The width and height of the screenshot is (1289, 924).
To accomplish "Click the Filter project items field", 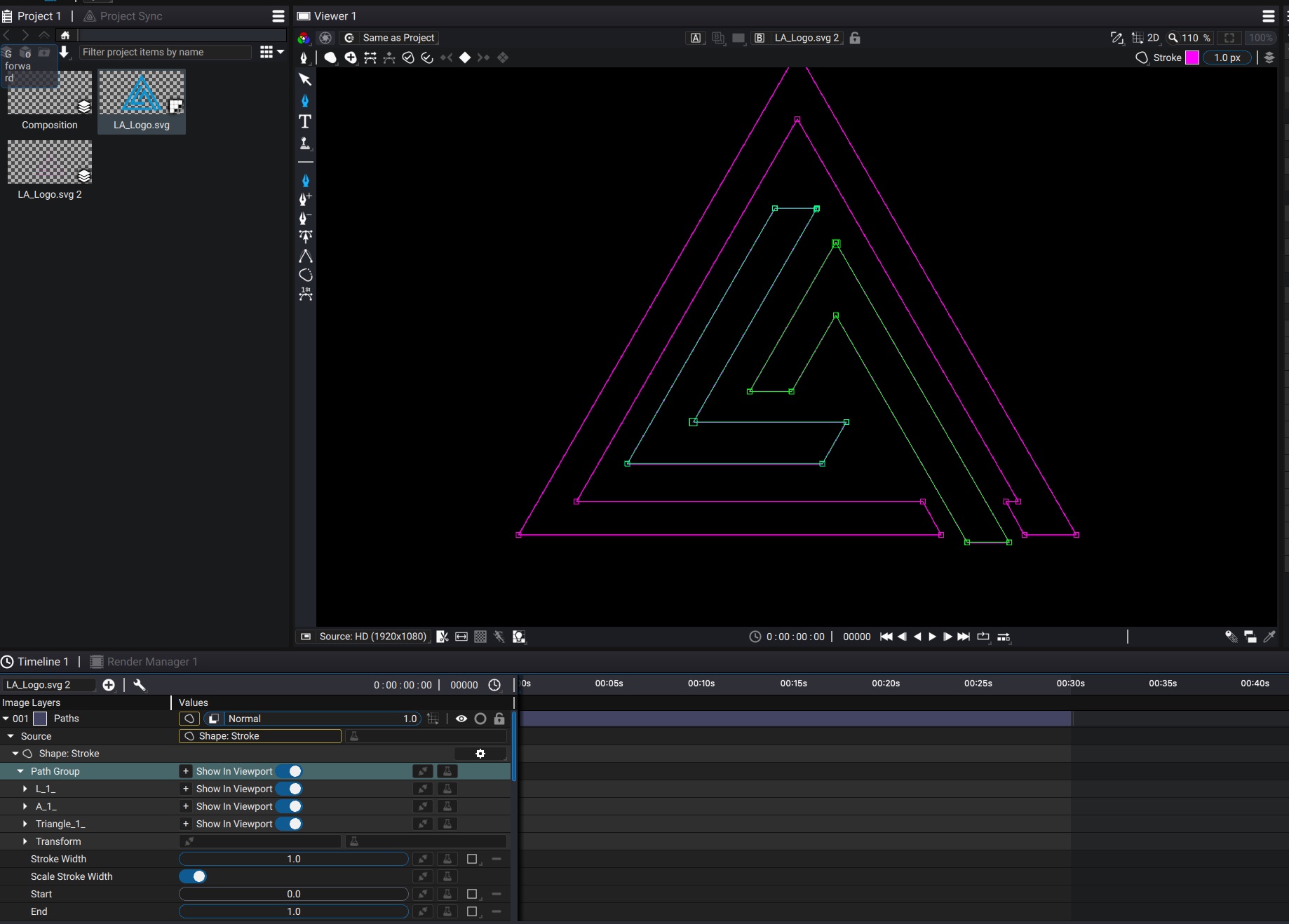I will tap(165, 52).
